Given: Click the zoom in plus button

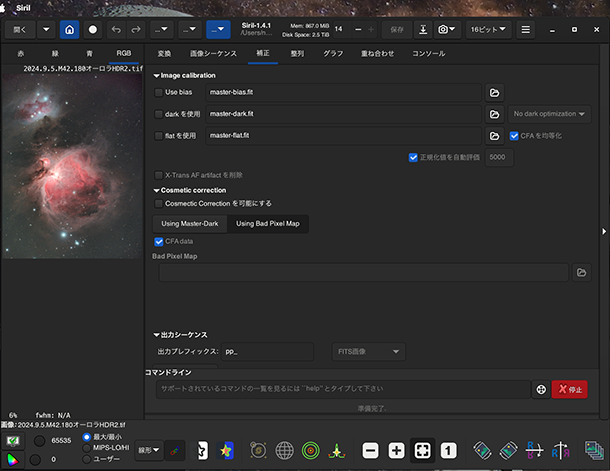Looking at the screenshot, I should coord(396,450).
